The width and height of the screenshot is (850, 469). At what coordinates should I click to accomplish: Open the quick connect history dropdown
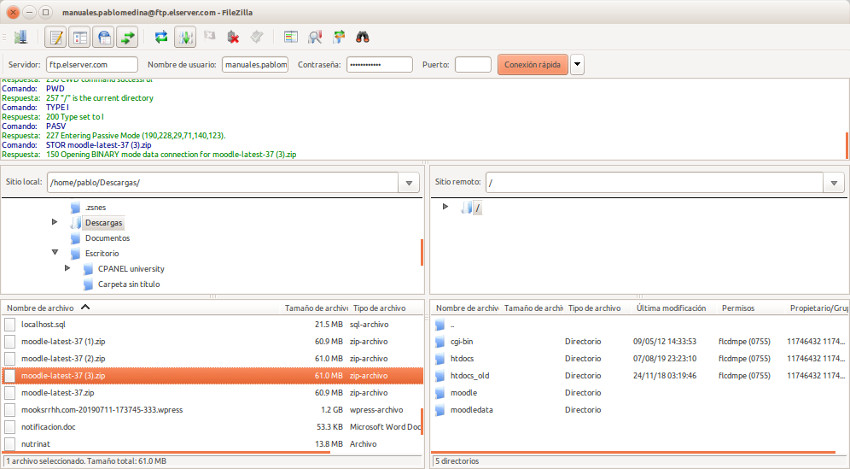point(577,65)
